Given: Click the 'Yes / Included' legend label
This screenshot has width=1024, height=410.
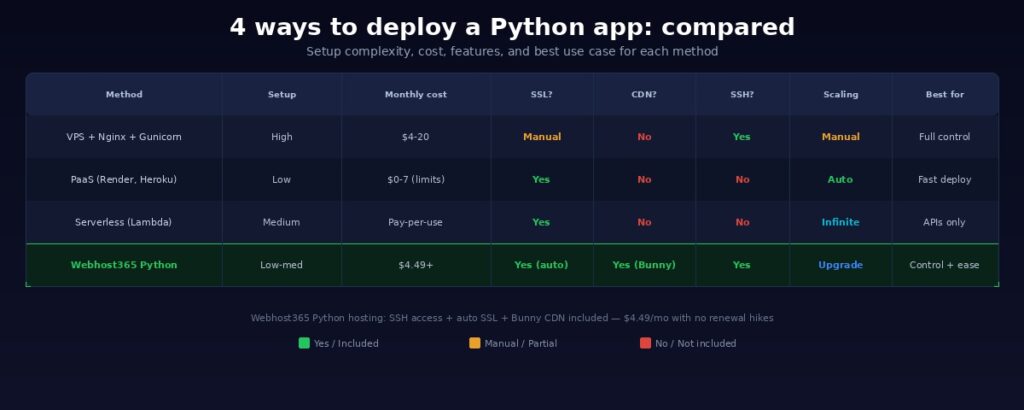Looking at the screenshot, I should (346, 343).
